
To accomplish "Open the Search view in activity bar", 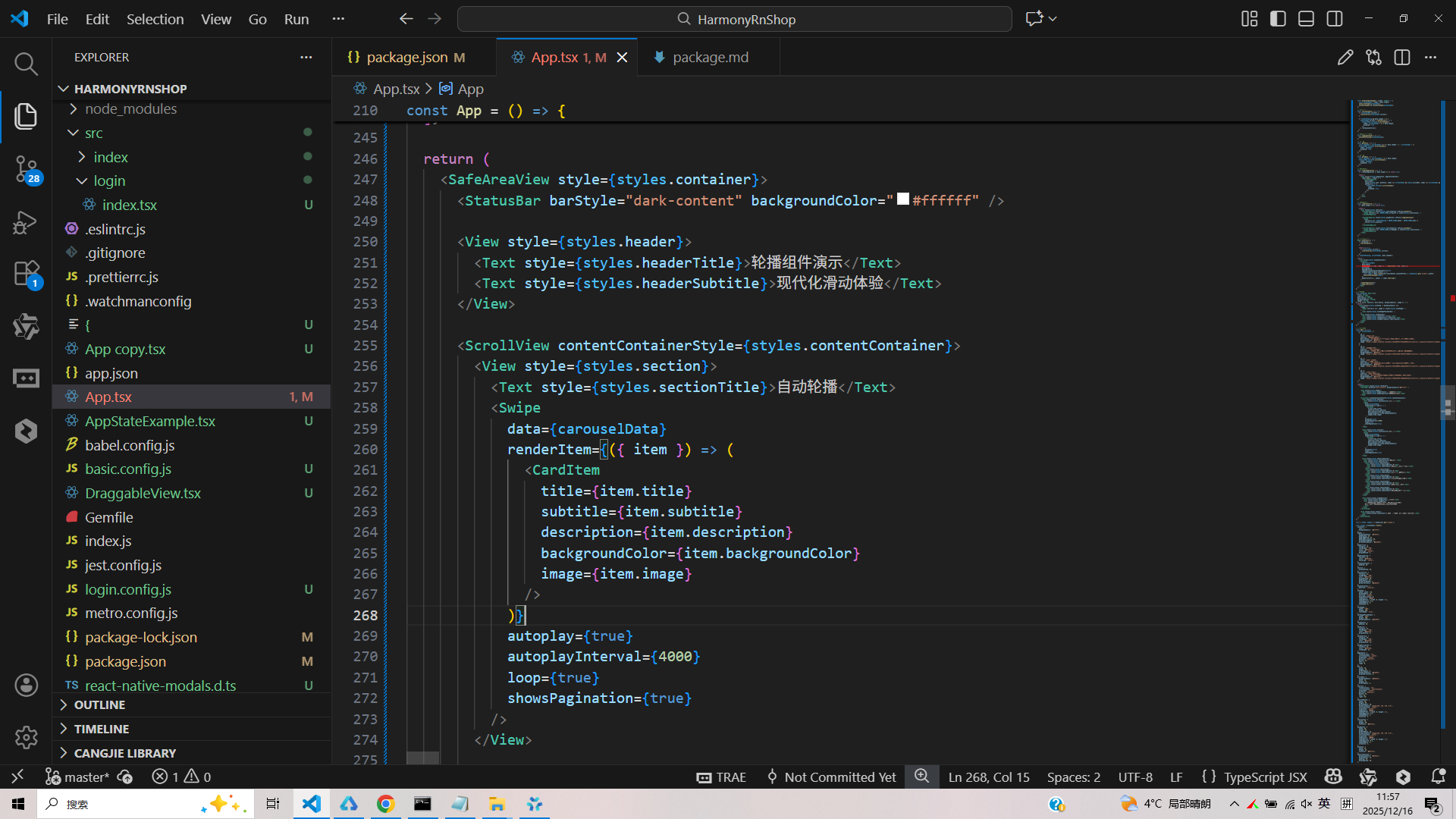I will 26,64.
